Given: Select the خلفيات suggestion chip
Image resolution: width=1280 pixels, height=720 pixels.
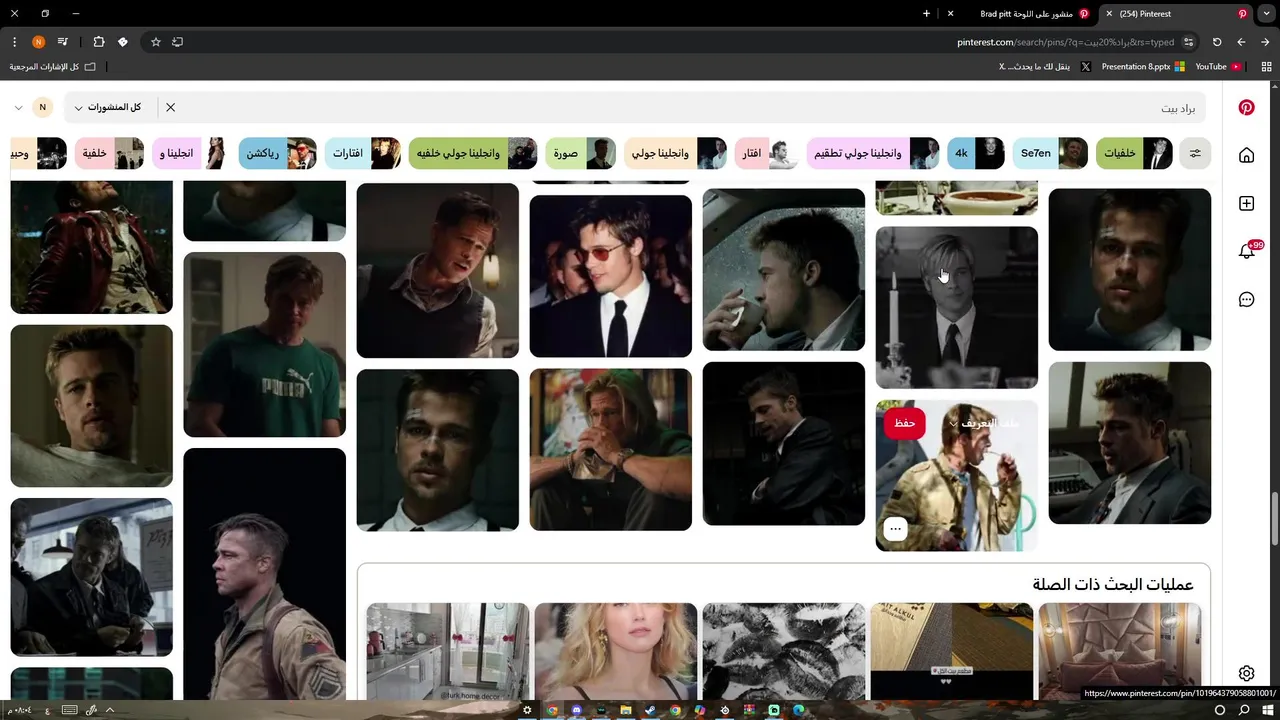Looking at the screenshot, I should (x=1134, y=153).
